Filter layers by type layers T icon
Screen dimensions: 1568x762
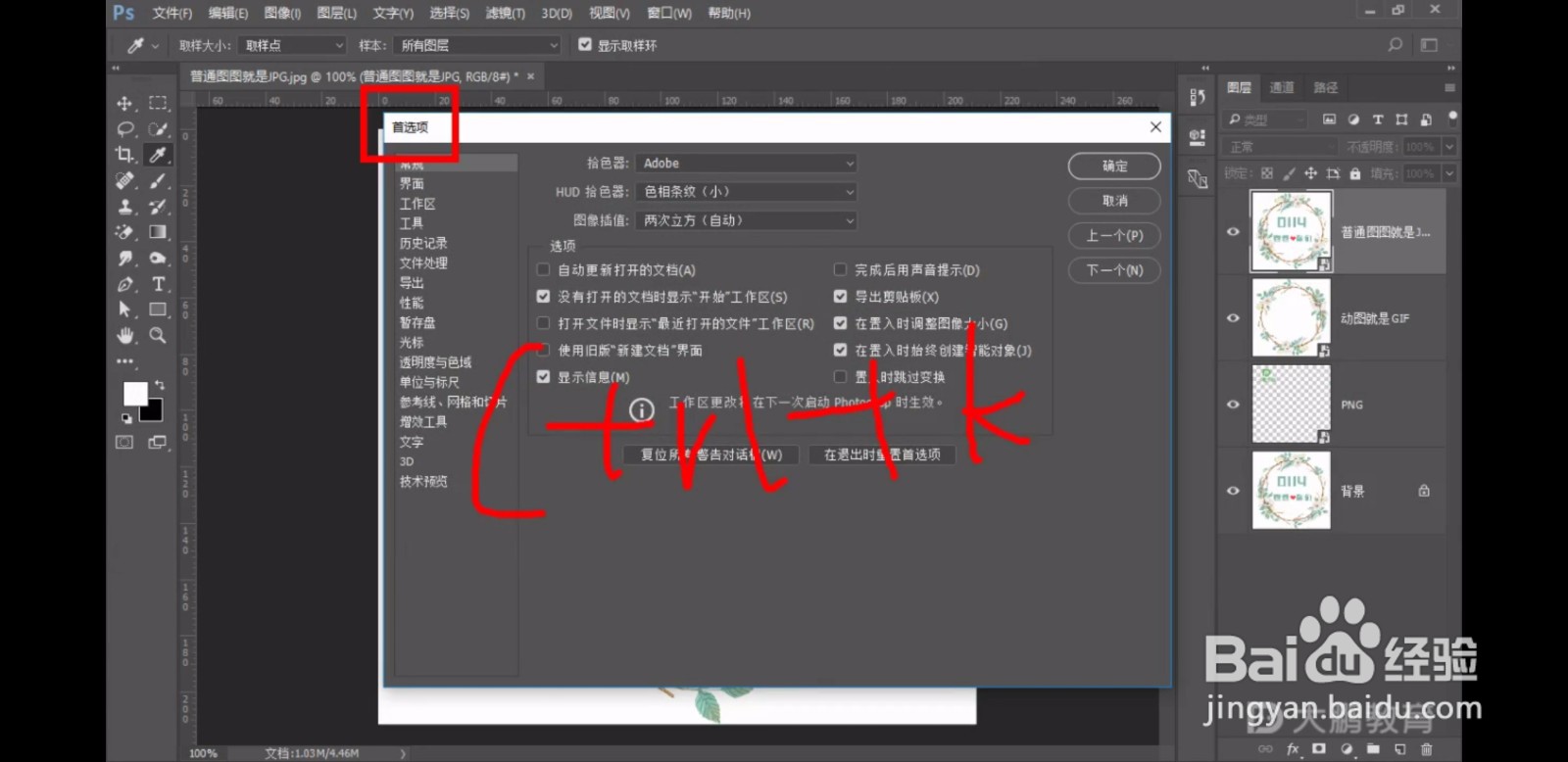[x=1378, y=119]
